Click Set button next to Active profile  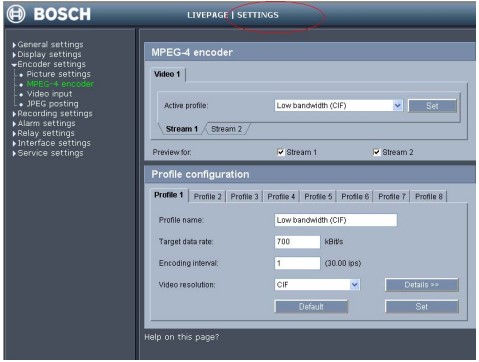tap(432, 106)
